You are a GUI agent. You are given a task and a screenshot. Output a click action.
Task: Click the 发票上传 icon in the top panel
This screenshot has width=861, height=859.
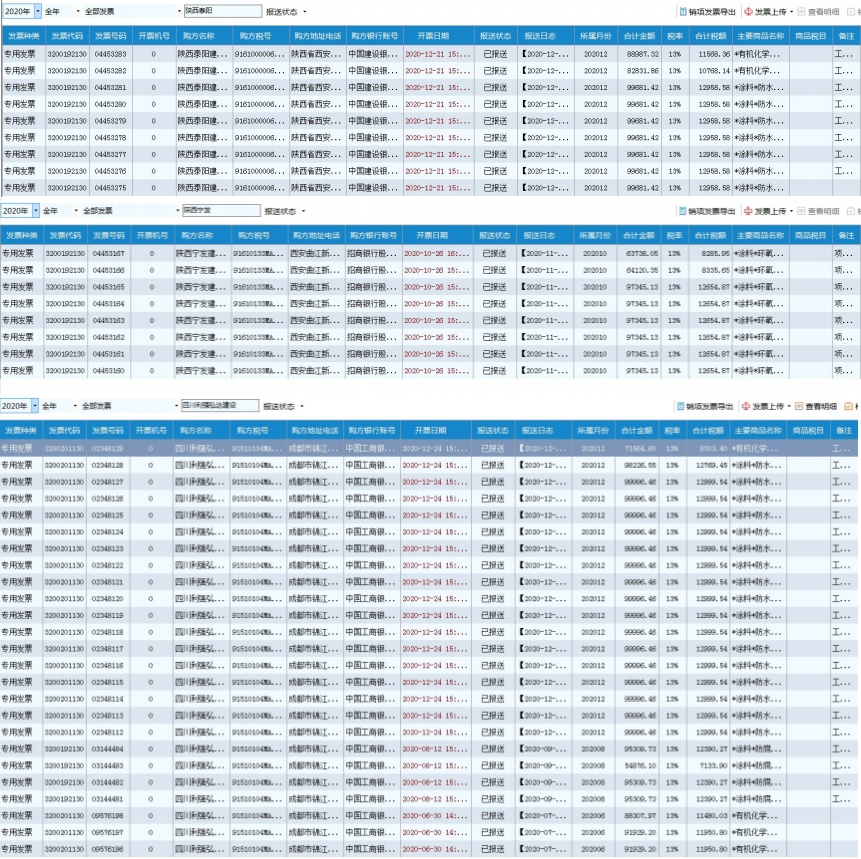pyautogui.click(x=749, y=12)
